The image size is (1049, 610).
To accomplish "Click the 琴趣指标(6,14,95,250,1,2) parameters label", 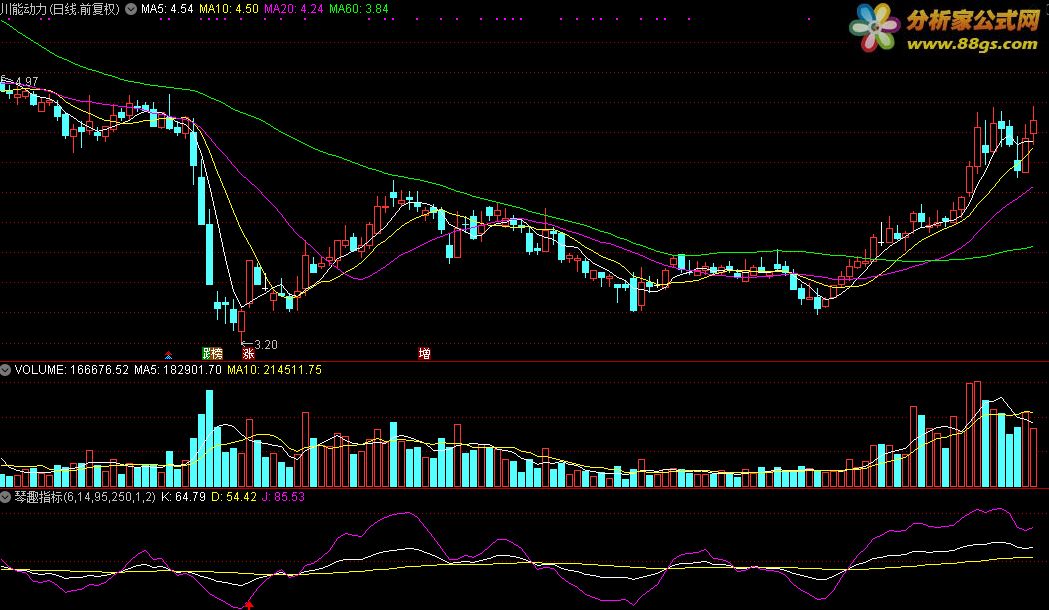I will (x=85, y=497).
